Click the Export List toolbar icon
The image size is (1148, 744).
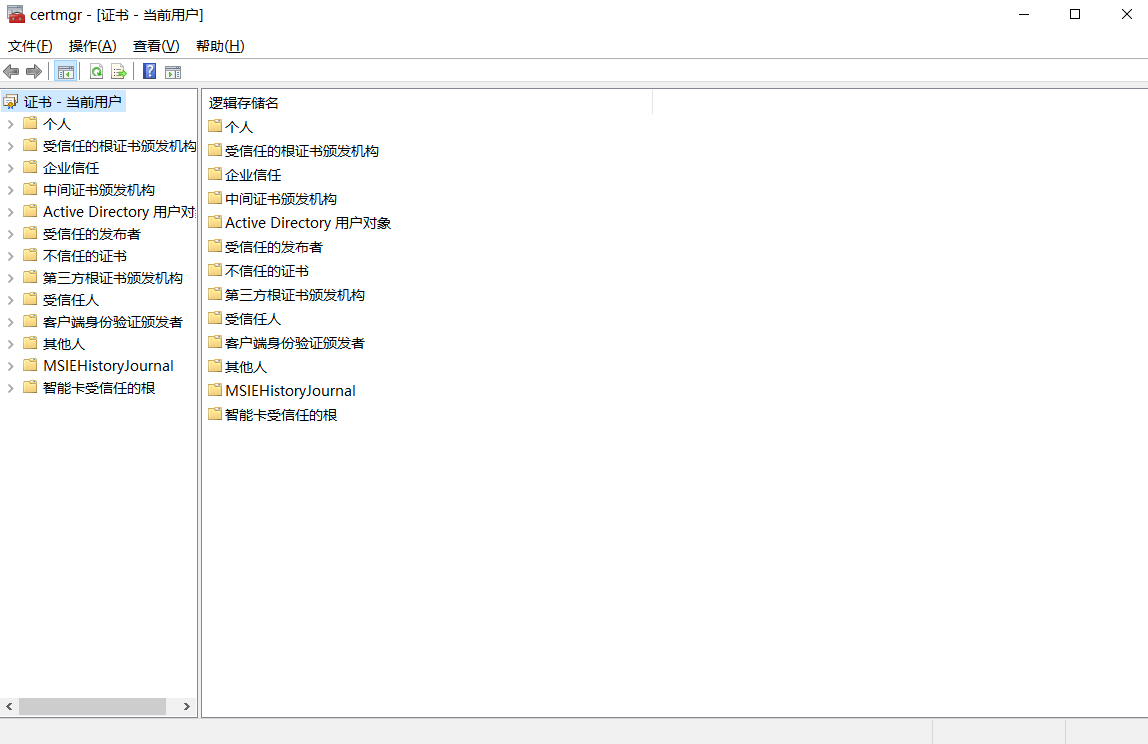tap(119, 71)
